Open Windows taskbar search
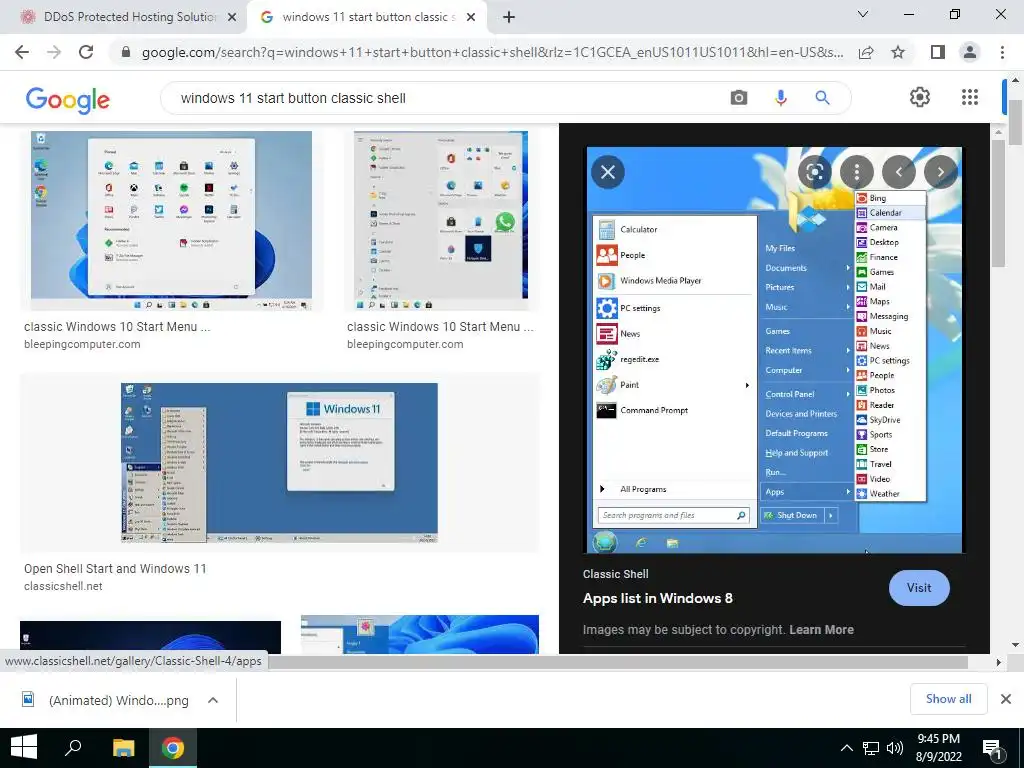The height and width of the screenshot is (768, 1024). click(x=73, y=748)
